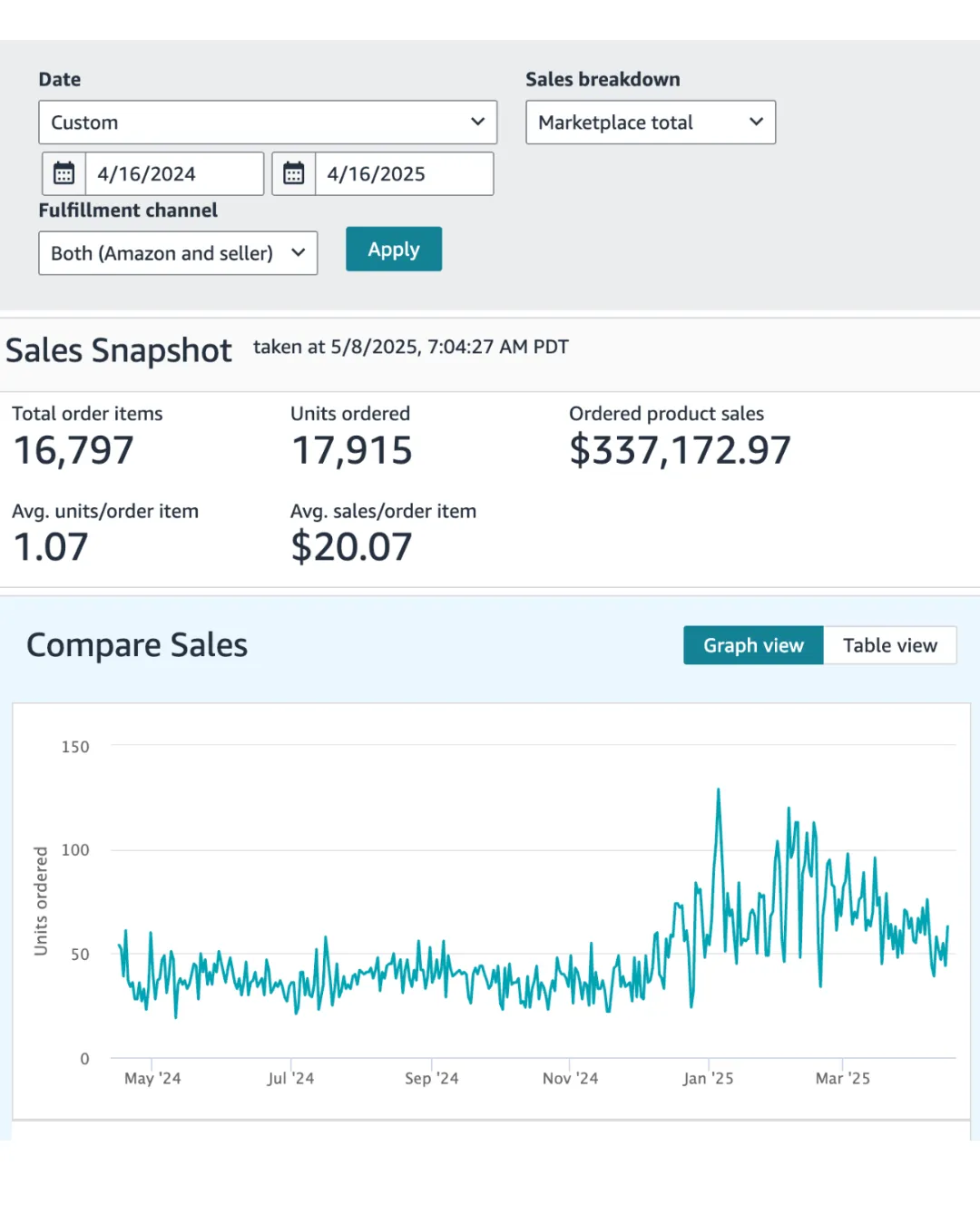Click the highest peak on the sales line
This screenshot has height=1225, width=980.
(719, 791)
